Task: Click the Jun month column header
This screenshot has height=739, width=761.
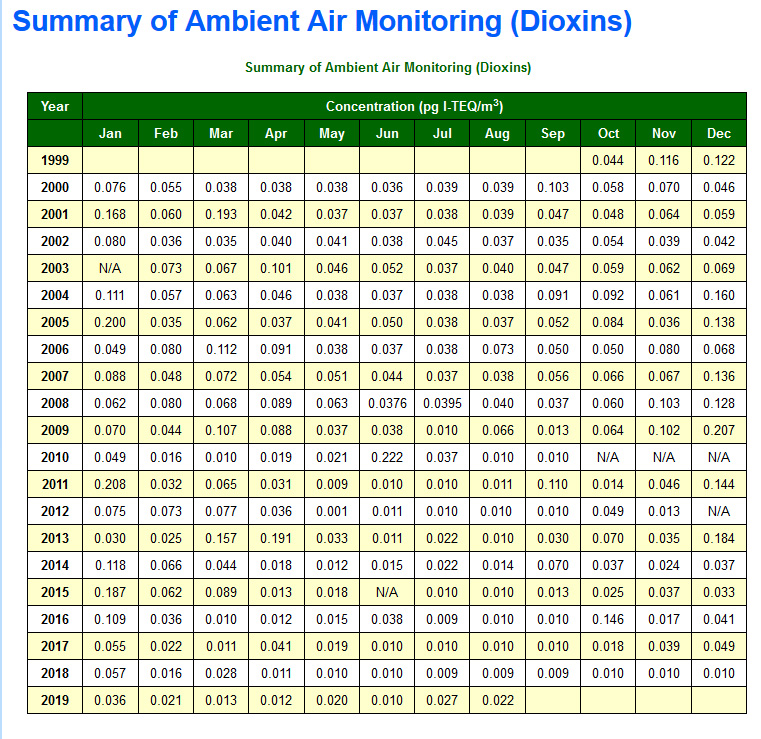Action: [387, 133]
